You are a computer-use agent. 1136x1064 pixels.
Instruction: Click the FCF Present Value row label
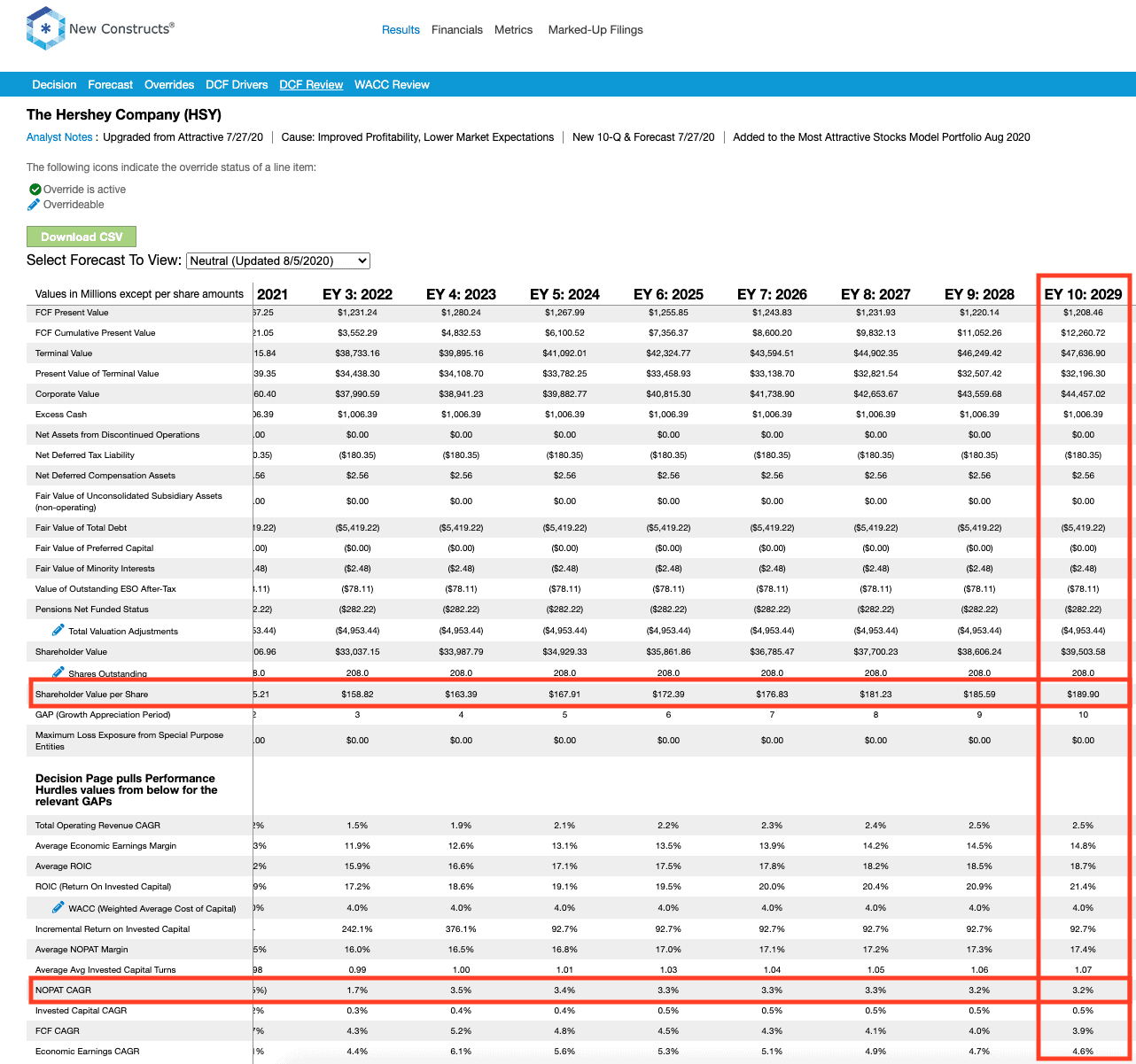pyautogui.click(x=70, y=313)
